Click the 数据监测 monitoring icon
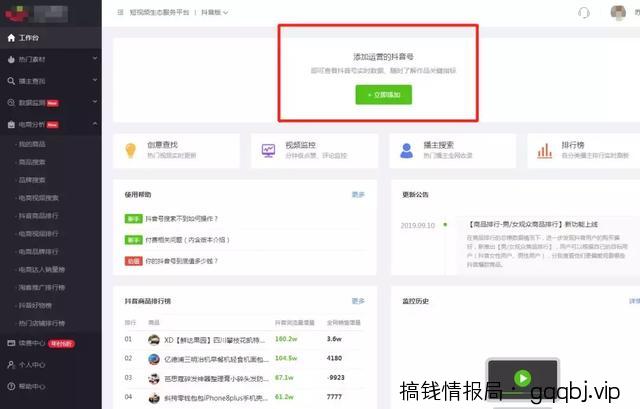640x409 pixels. click(11, 103)
